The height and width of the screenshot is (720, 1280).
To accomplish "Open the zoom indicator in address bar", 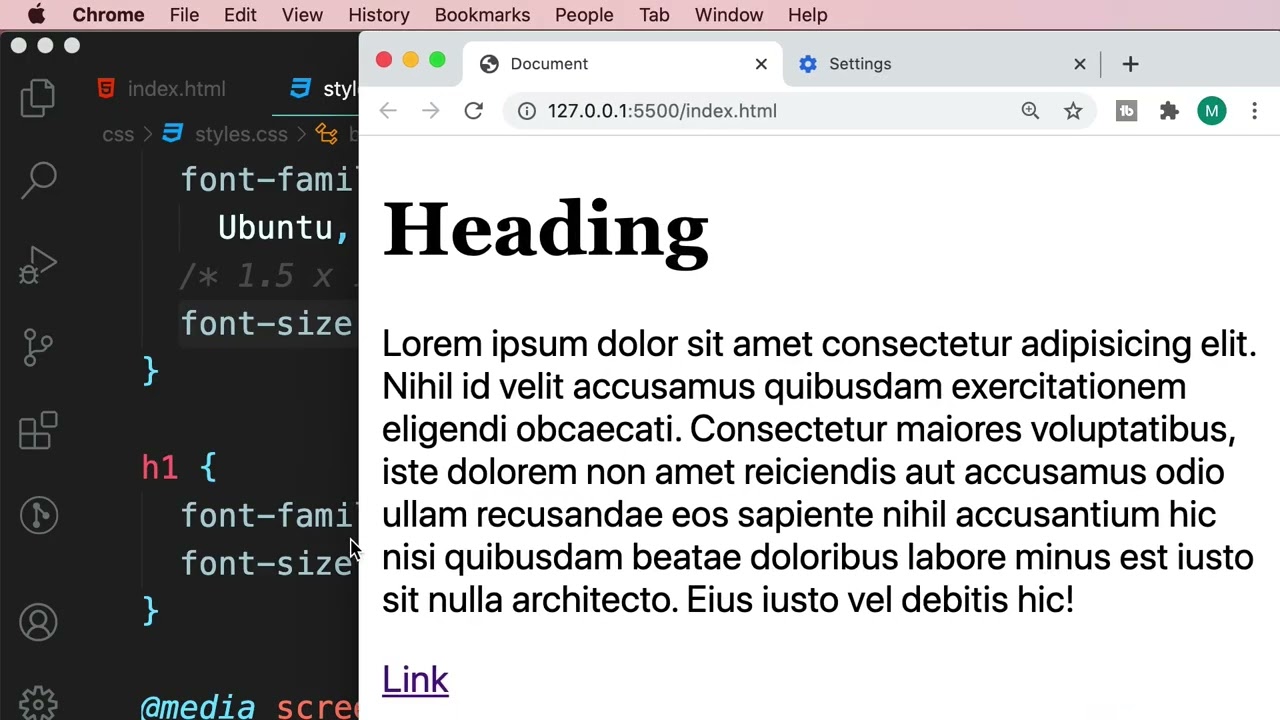I will click(x=1030, y=111).
